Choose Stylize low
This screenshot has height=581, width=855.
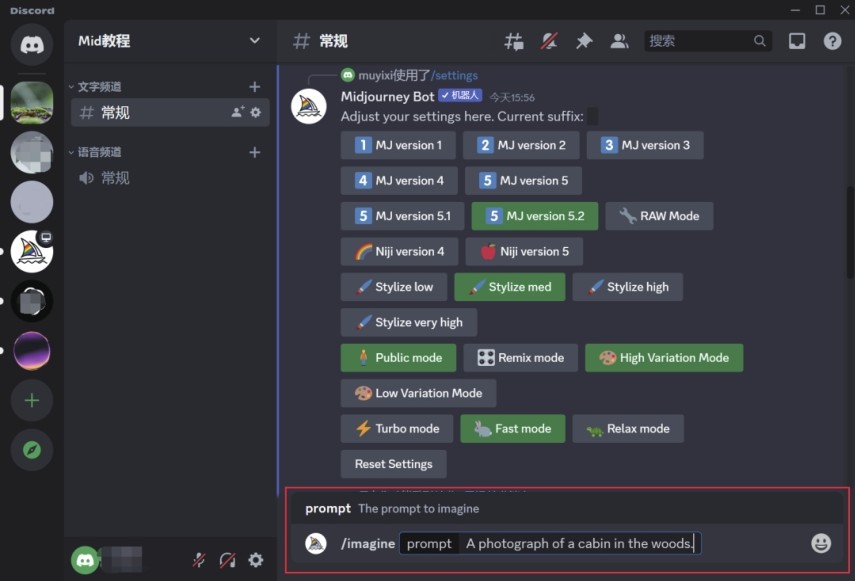point(394,287)
